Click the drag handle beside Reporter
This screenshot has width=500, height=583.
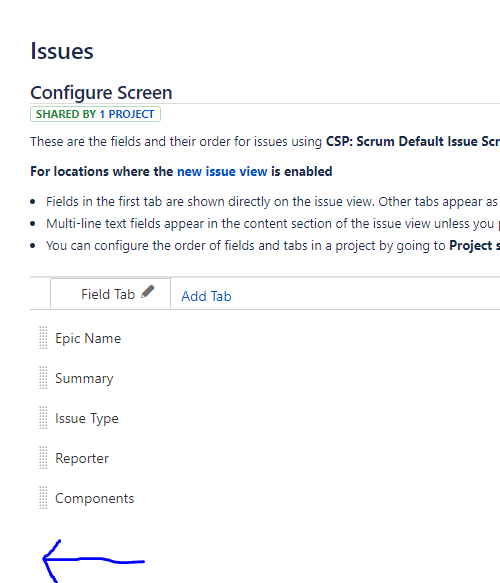coord(43,458)
